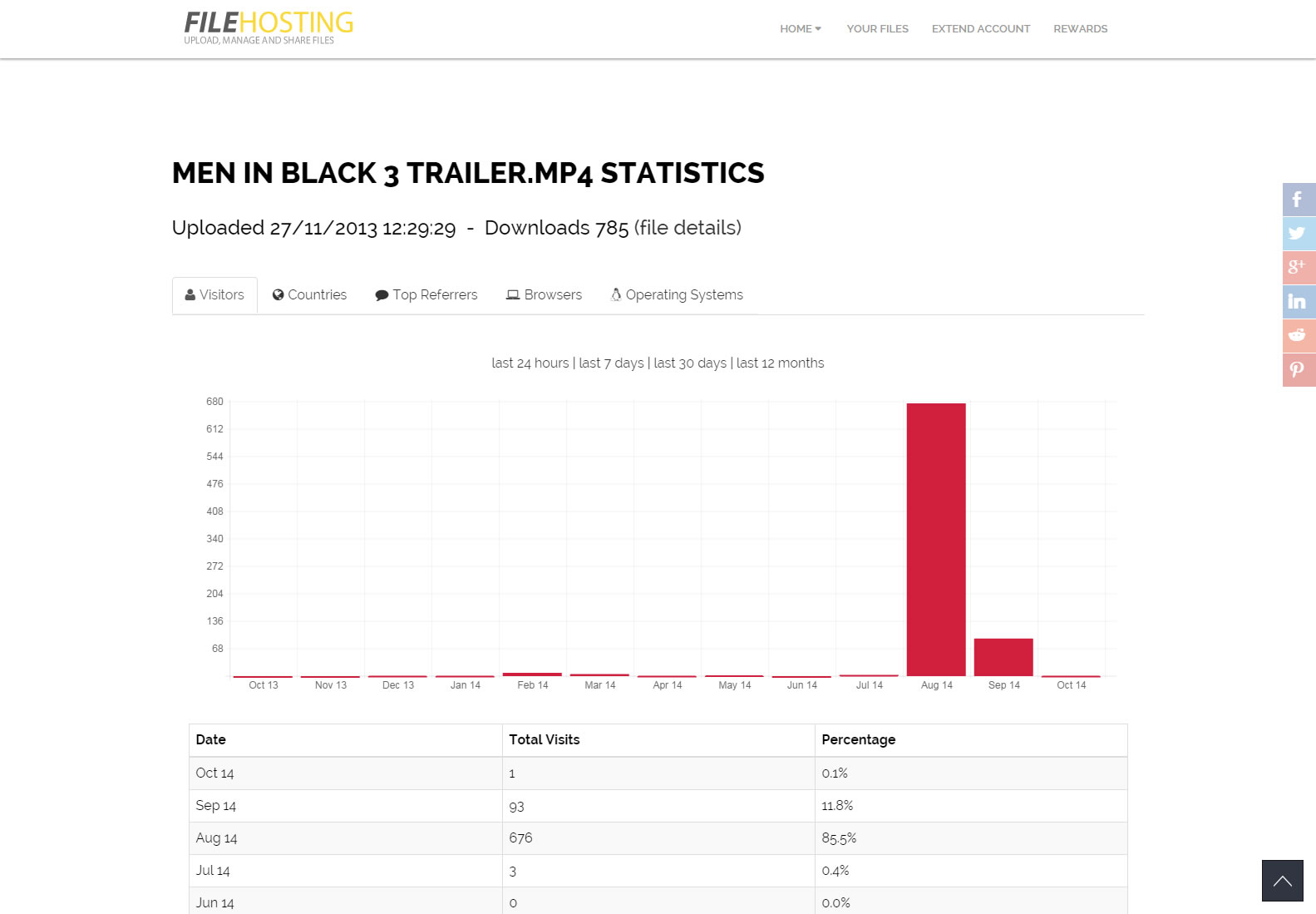Switch to Operating Systems tab
Screen dimensions: 1316x914
point(677,295)
